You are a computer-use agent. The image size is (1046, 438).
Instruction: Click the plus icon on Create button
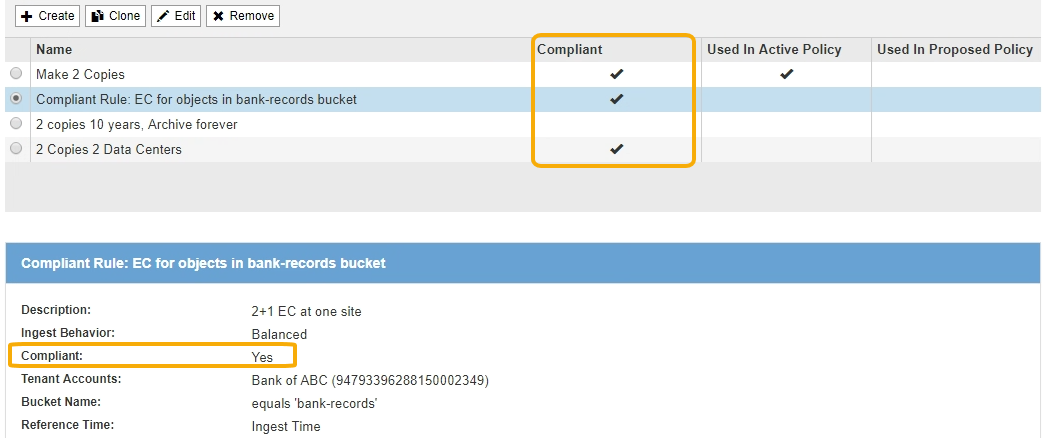pos(26,16)
